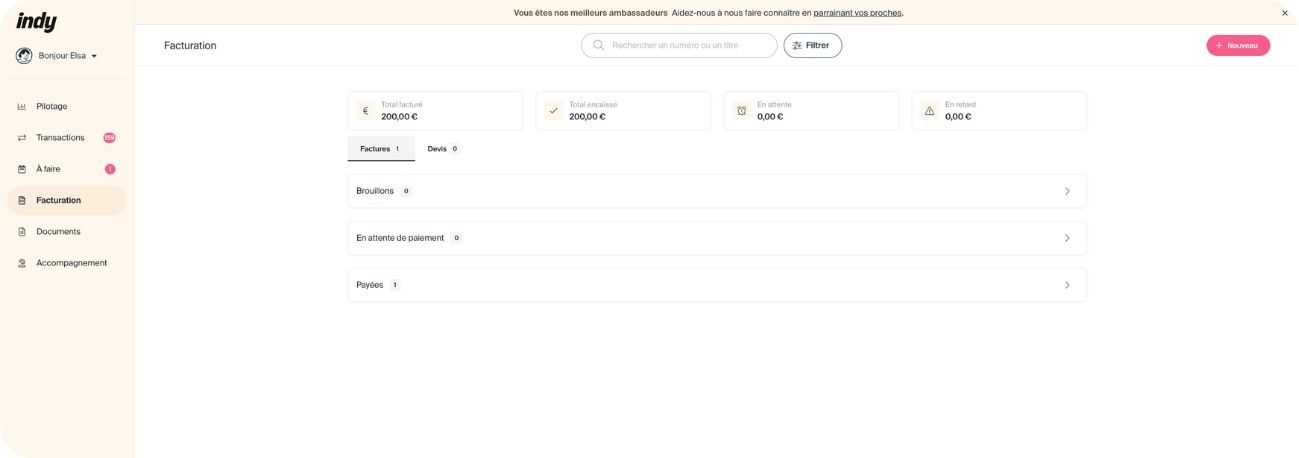Expand the Brouillons section chevron
The height and width of the screenshot is (458, 1299).
coord(1066,191)
